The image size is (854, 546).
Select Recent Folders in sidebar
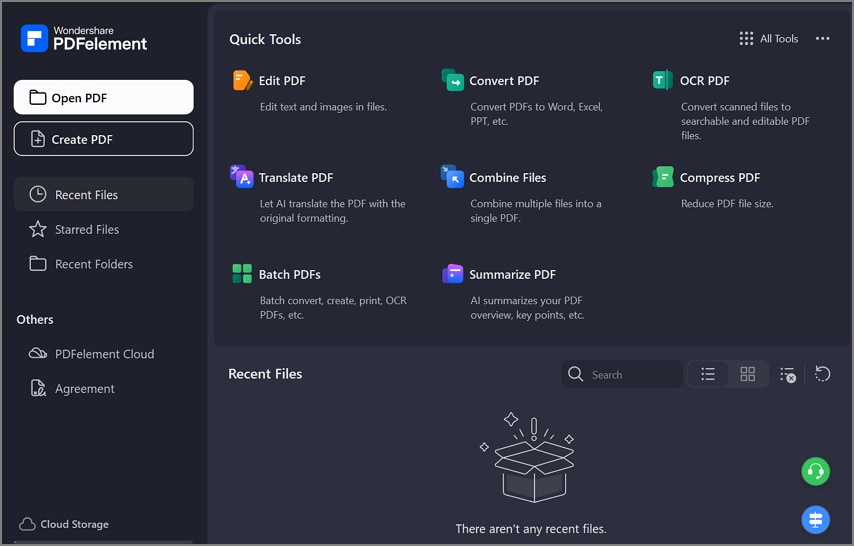[x=103, y=264]
